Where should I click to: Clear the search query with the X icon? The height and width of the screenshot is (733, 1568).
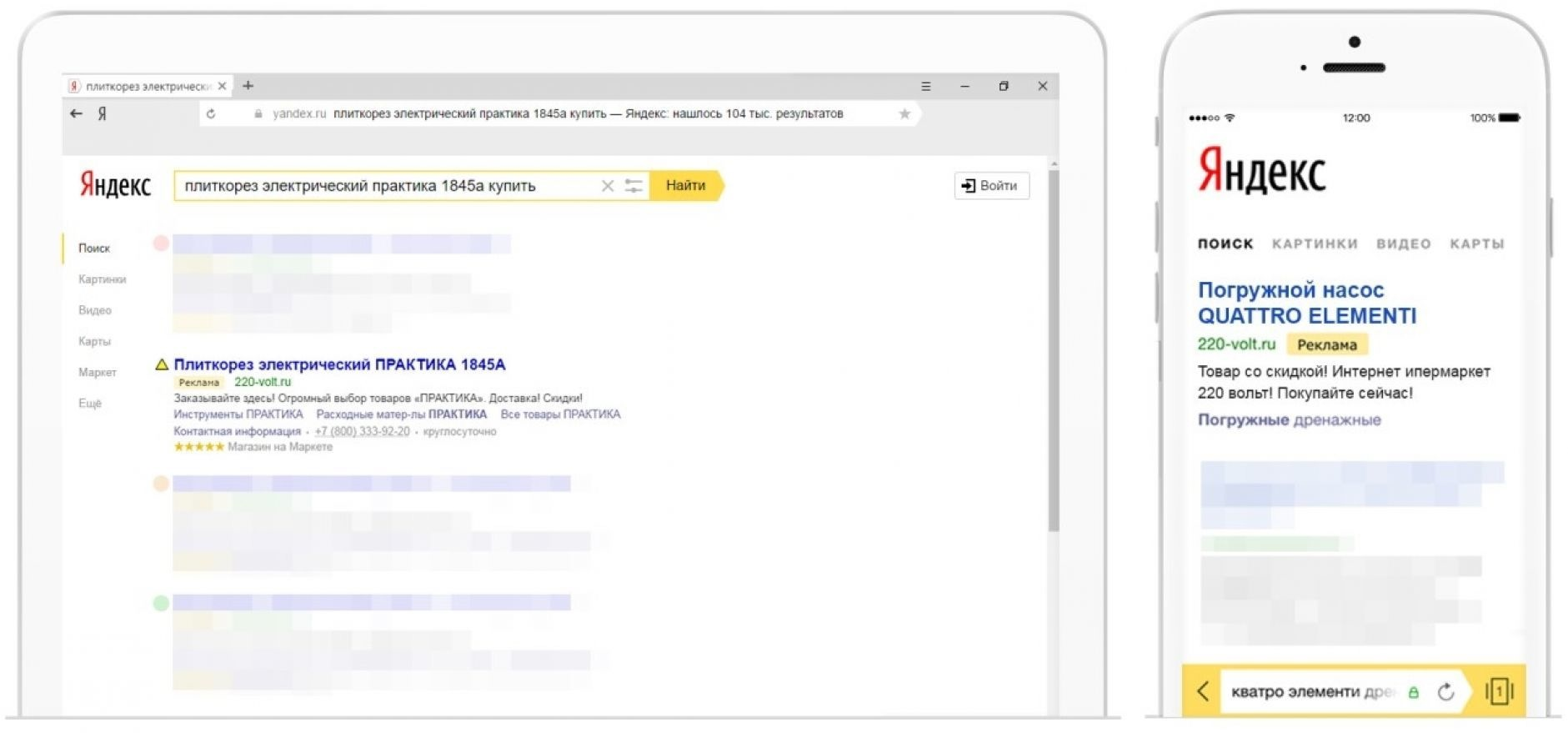click(x=608, y=186)
